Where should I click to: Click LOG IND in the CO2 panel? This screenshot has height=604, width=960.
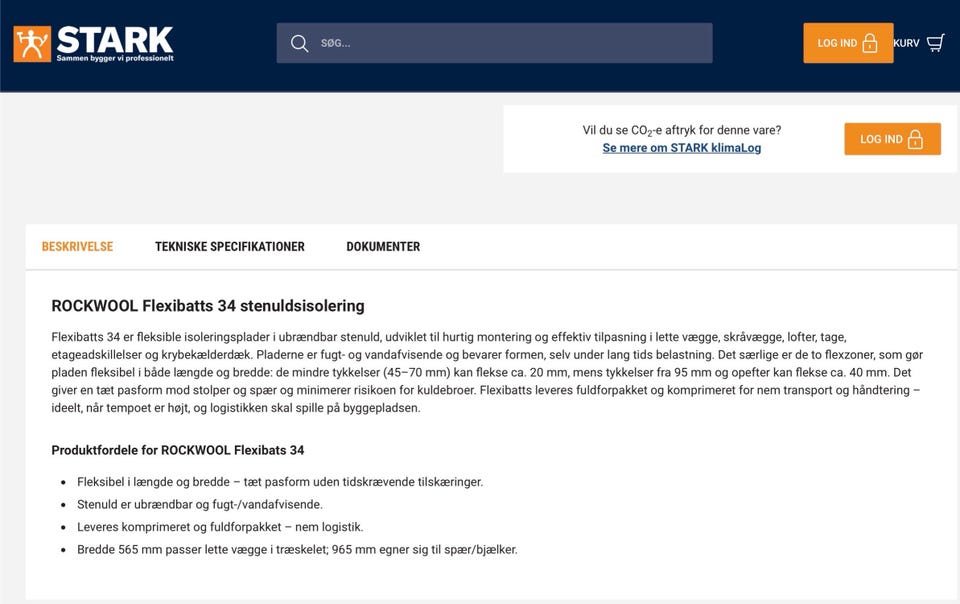pos(892,139)
